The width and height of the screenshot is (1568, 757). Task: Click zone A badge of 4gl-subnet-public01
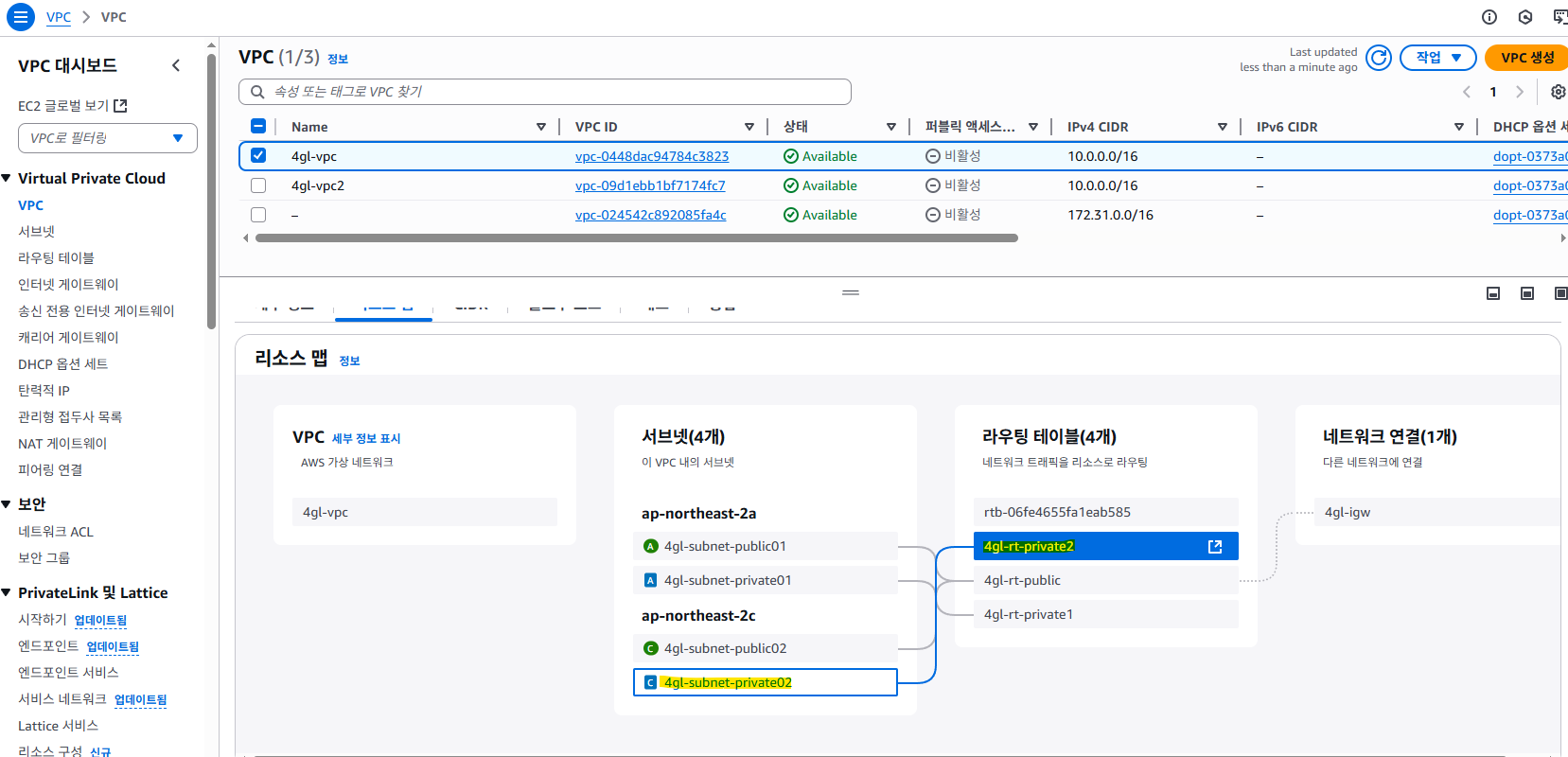tap(650, 546)
